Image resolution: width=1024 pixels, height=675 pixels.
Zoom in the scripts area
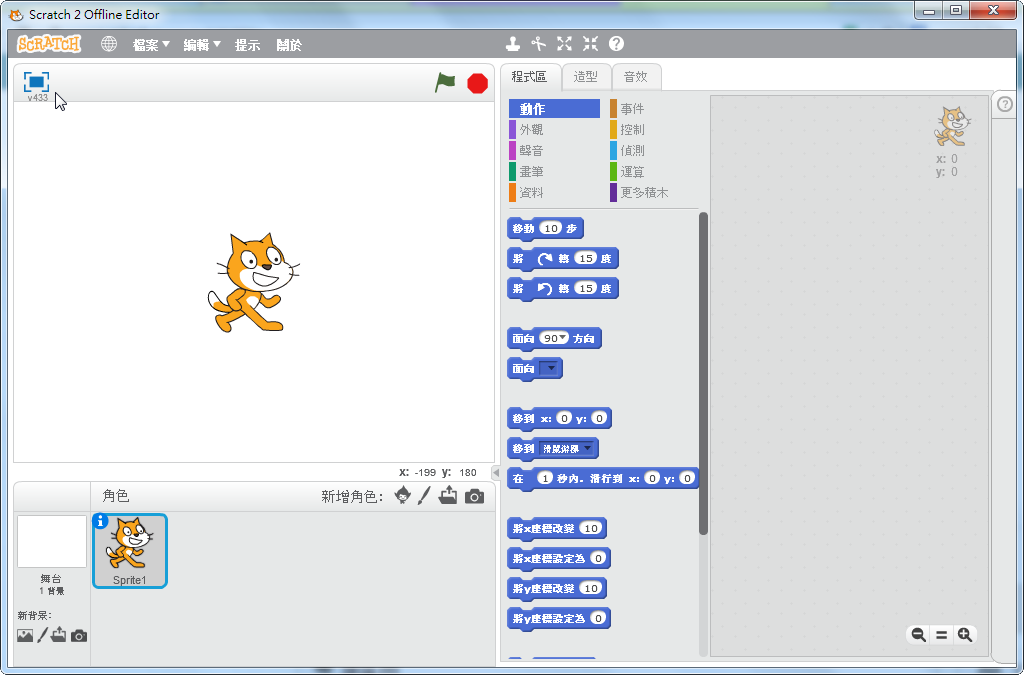[x=965, y=635]
